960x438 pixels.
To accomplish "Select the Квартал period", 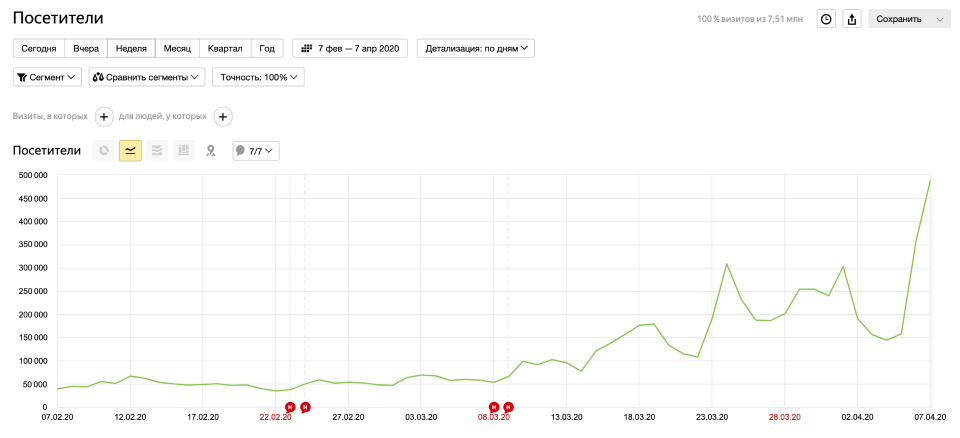I will click(224, 48).
